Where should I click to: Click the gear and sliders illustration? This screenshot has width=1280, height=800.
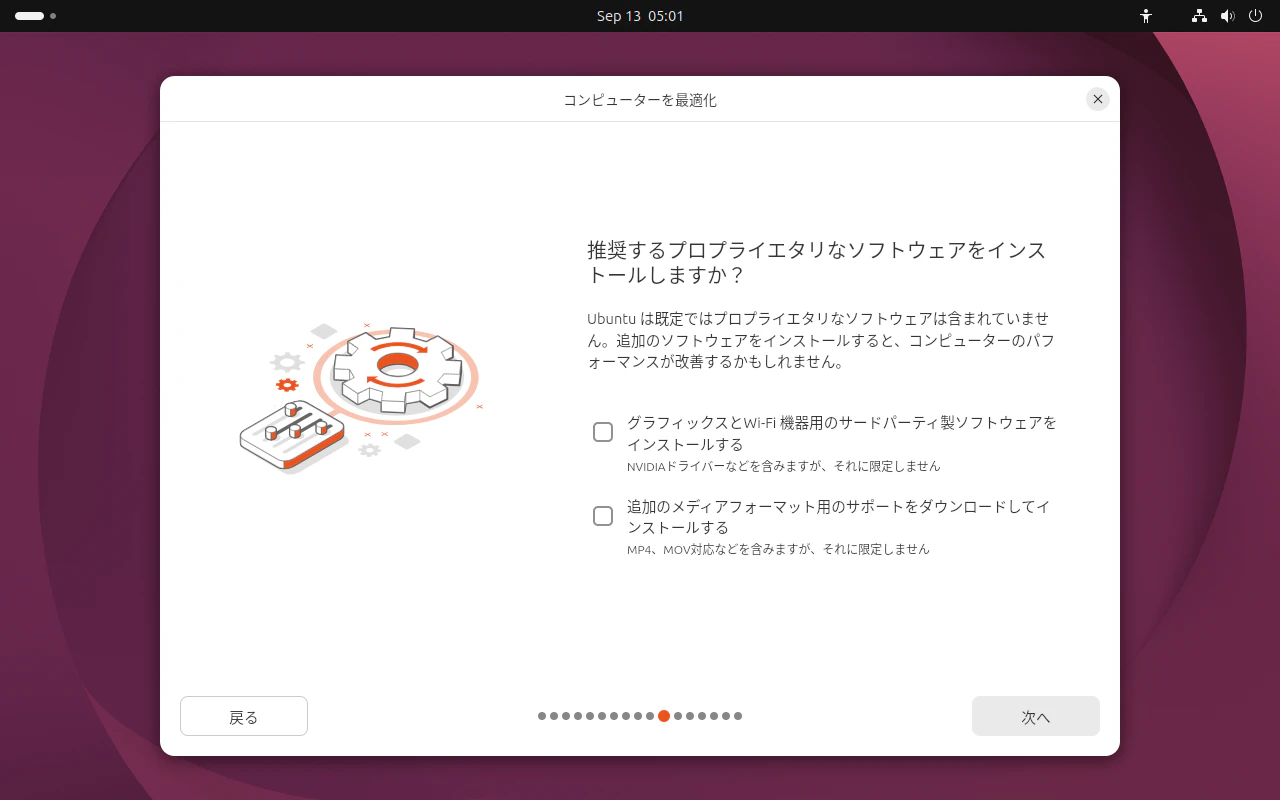point(360,397)
